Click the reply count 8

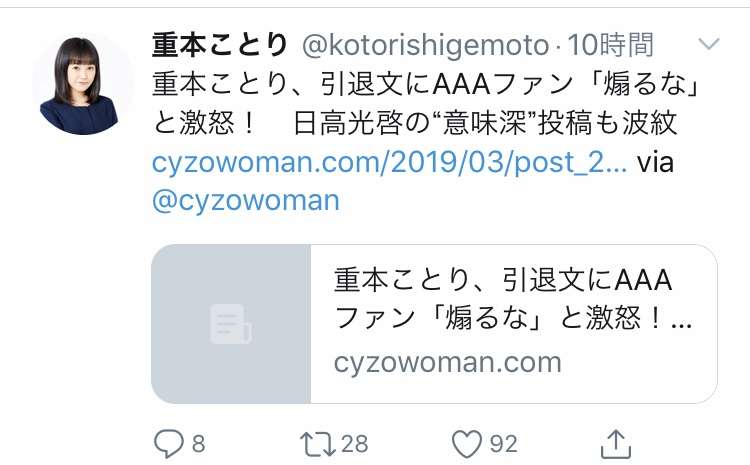[x=199, y=444]
